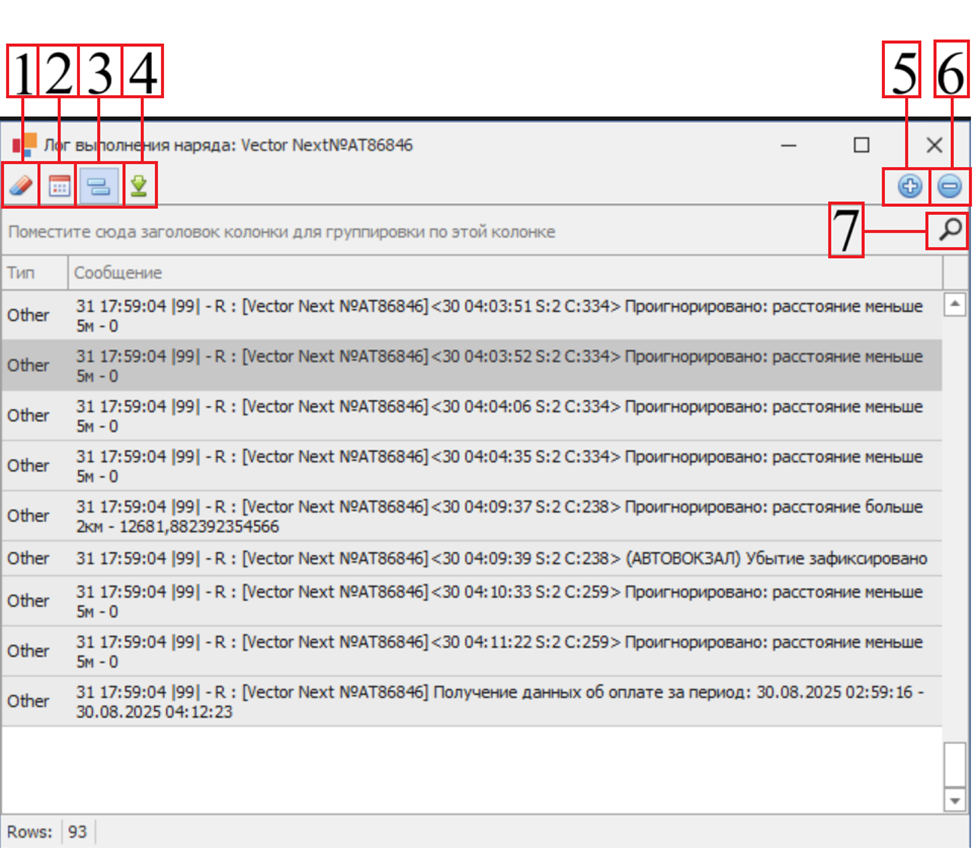Select the row with distance over 2км

pos(500,515)
